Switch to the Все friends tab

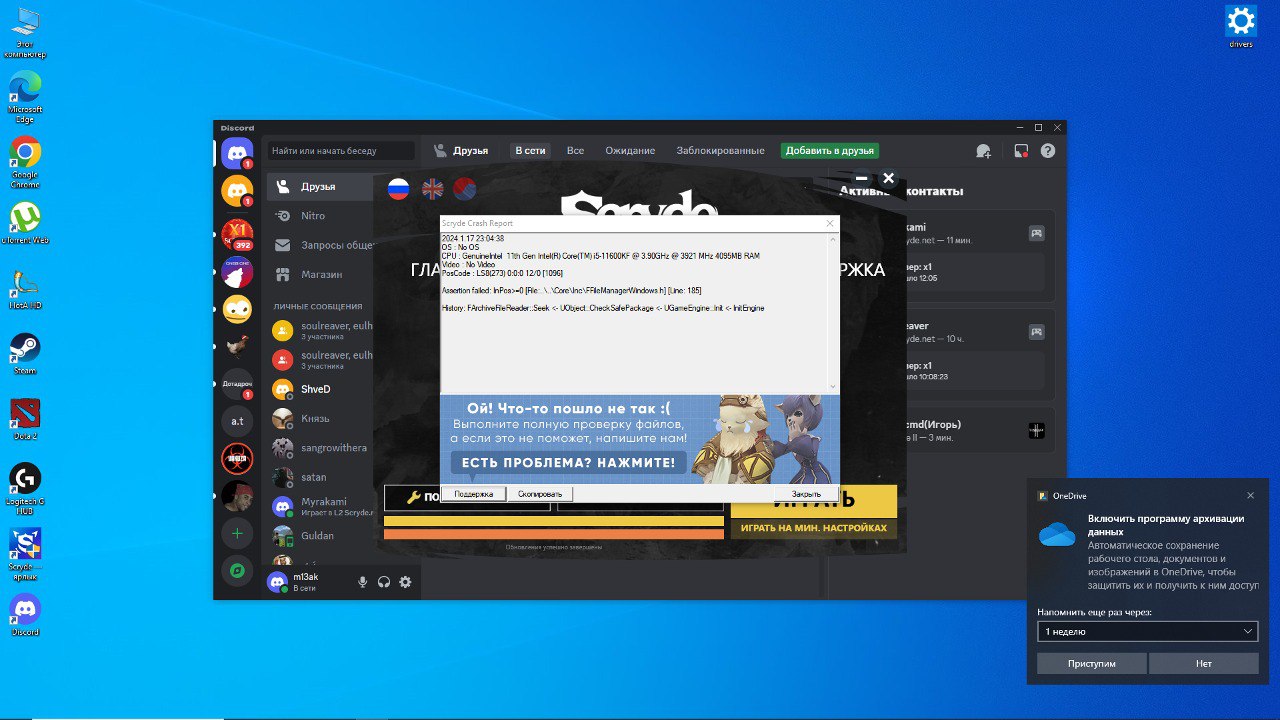click(x=575, y=151)
